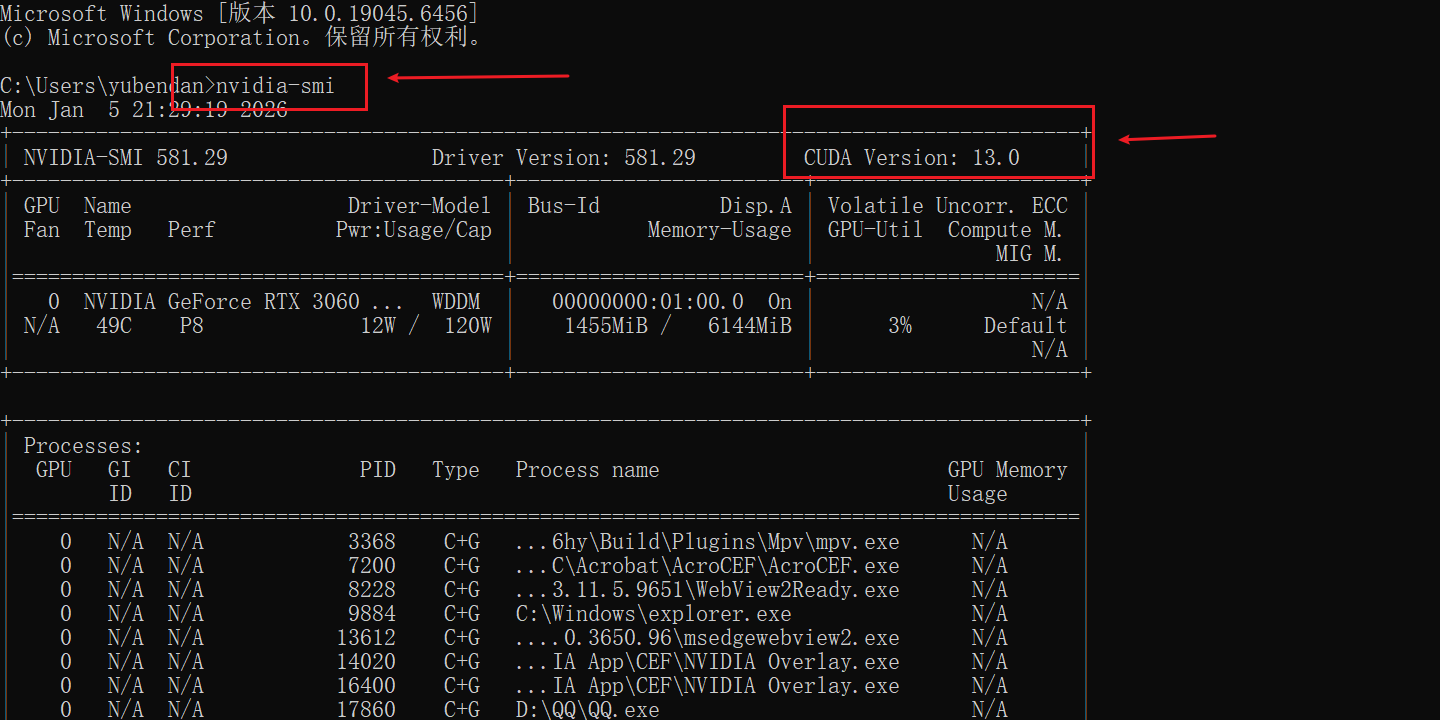Select PID 3368 in process list

[x=371, y=542]
